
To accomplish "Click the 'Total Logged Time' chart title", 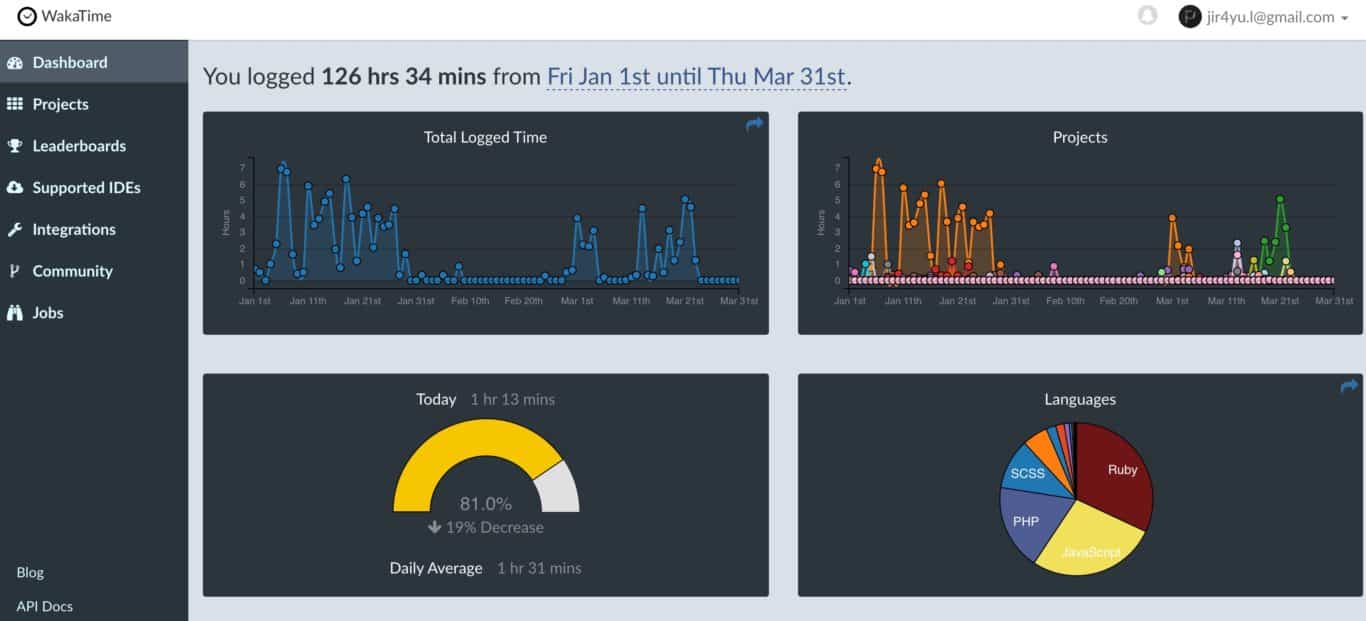I will [x=485, y=137].
